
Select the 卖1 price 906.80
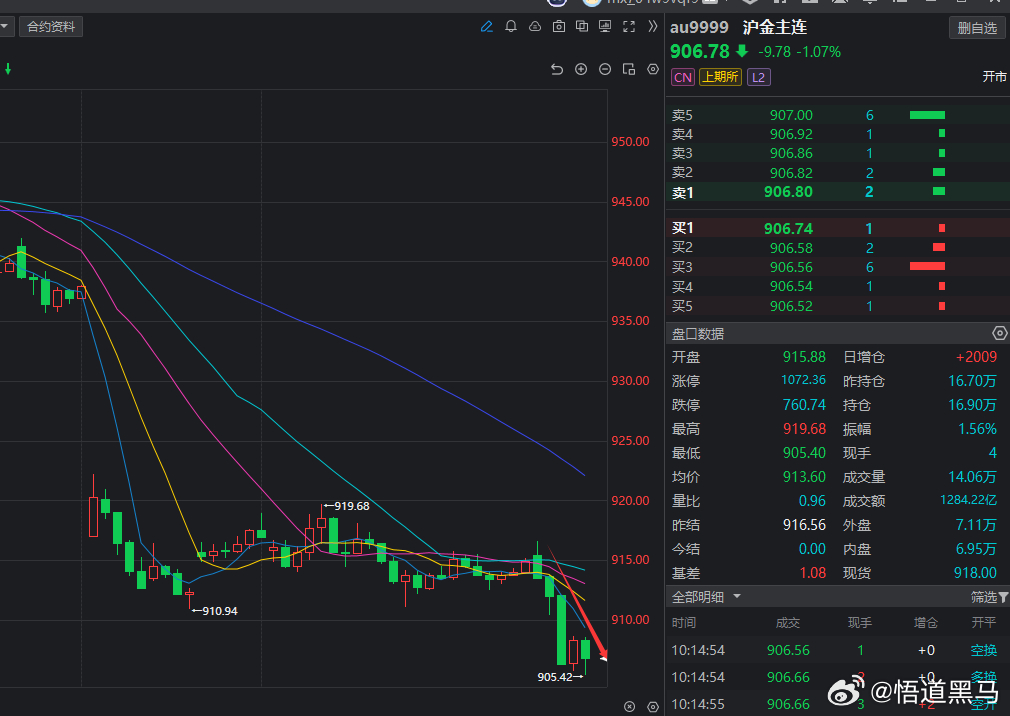tap(788, 192)
